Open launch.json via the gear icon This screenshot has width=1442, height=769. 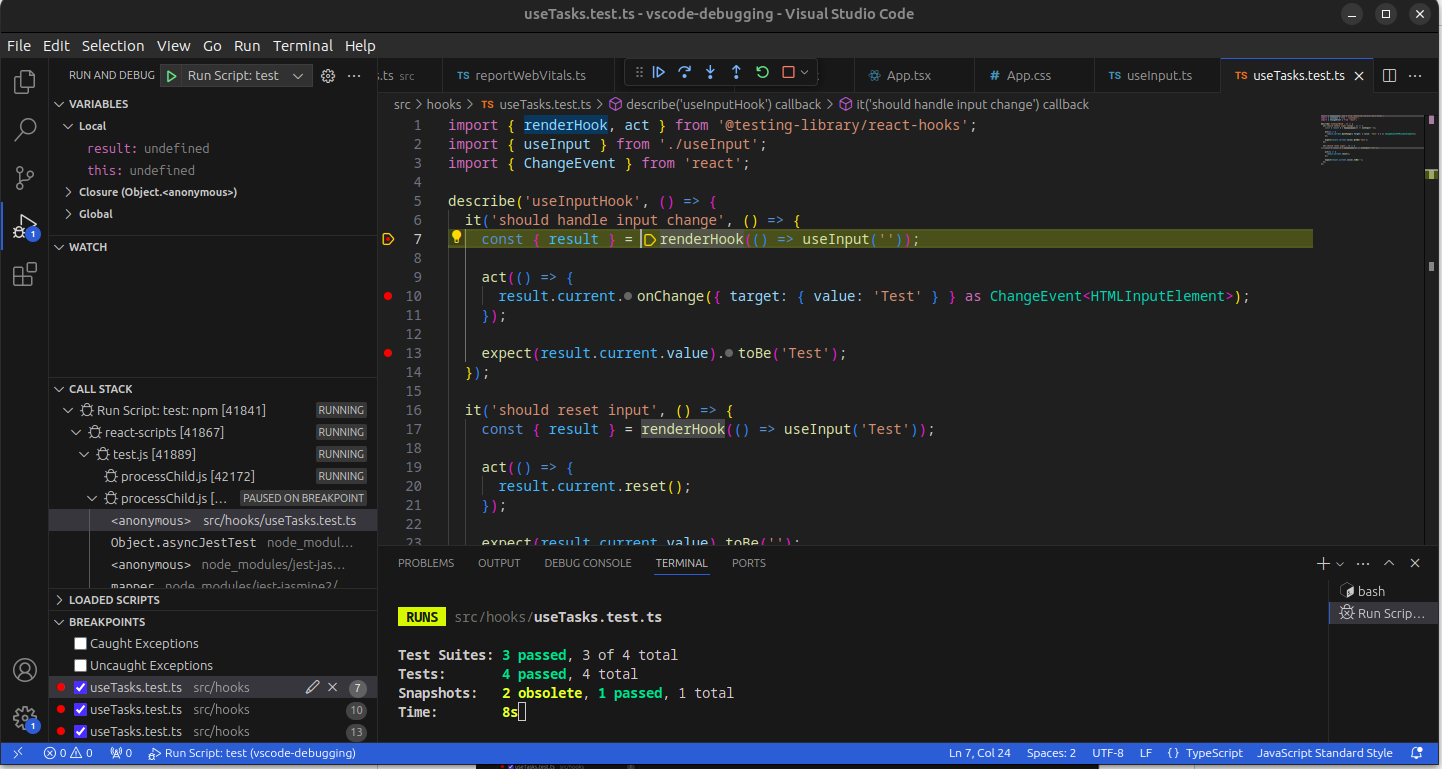point(327,76)
